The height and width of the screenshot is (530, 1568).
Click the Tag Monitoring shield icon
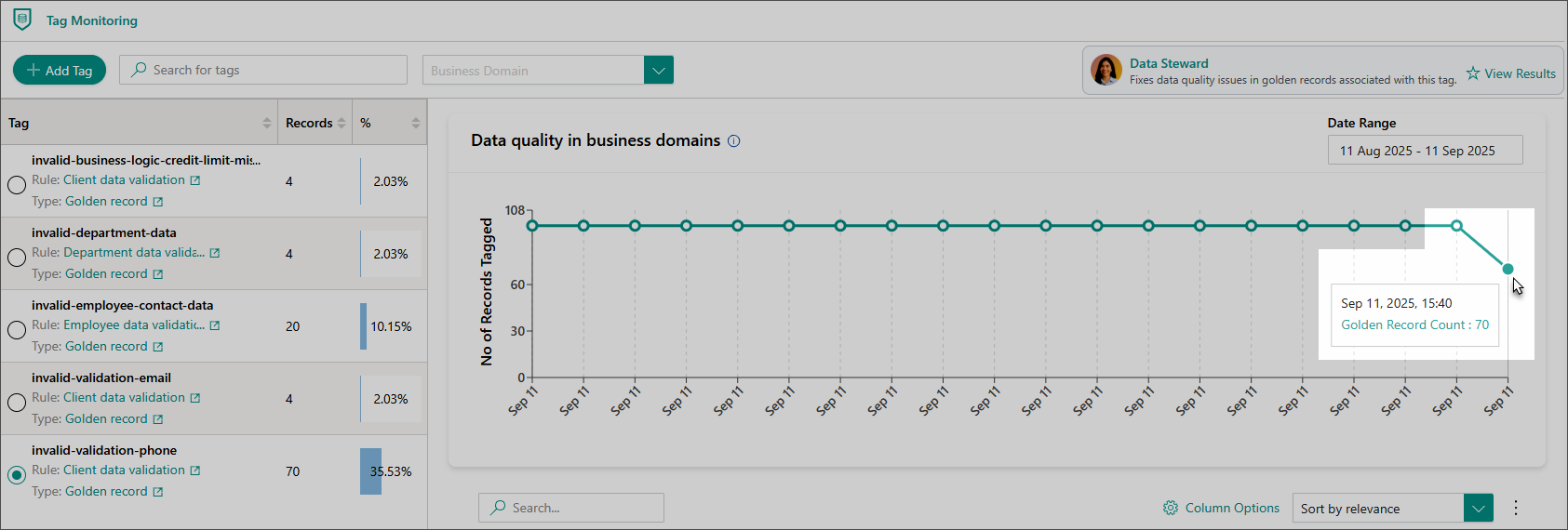pyautogui.click(x=22, y=20)
